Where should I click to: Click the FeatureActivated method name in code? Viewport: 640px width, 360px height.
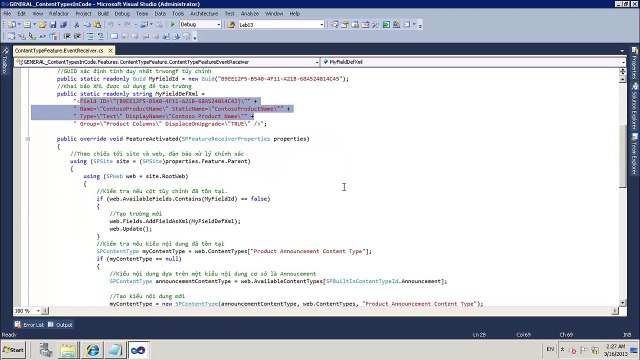(152, 139)
